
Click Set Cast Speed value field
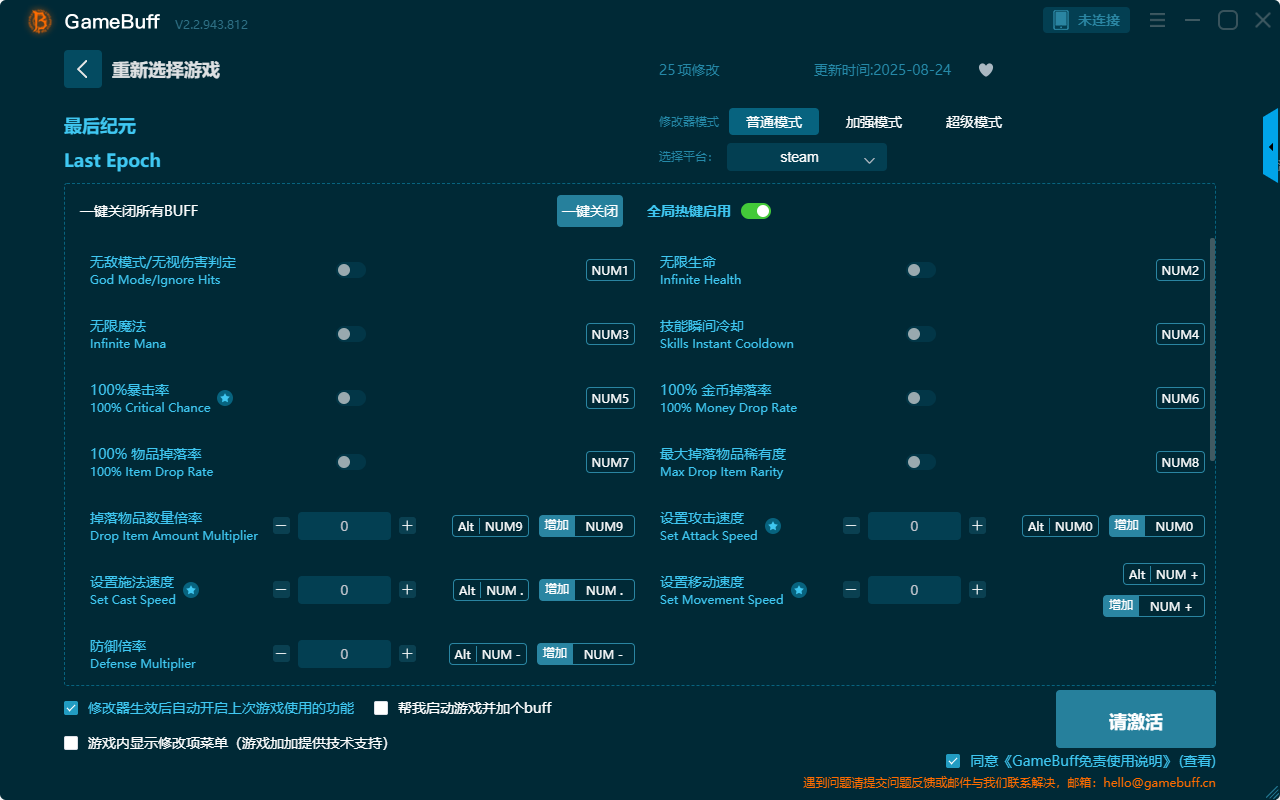point(344,590)
